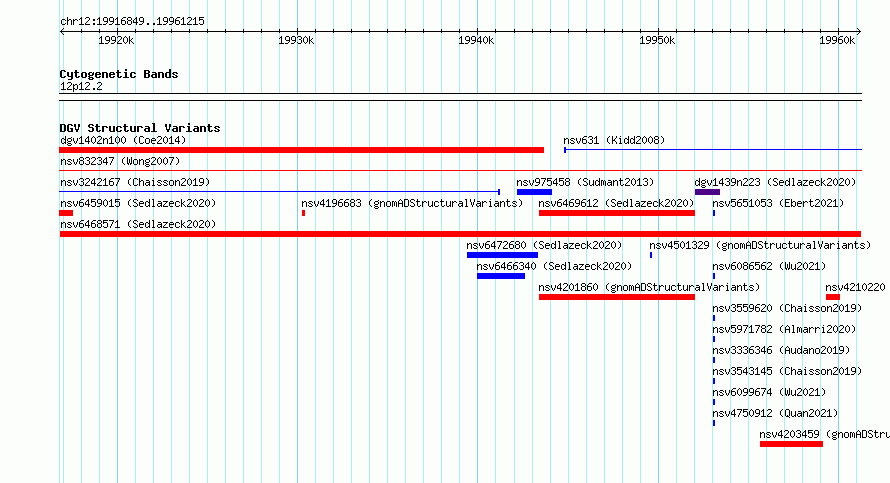The width and height of the screenshot is (890, 483).
Task: Click the DGV Structural Variants track title
Action: coord(140,128)
